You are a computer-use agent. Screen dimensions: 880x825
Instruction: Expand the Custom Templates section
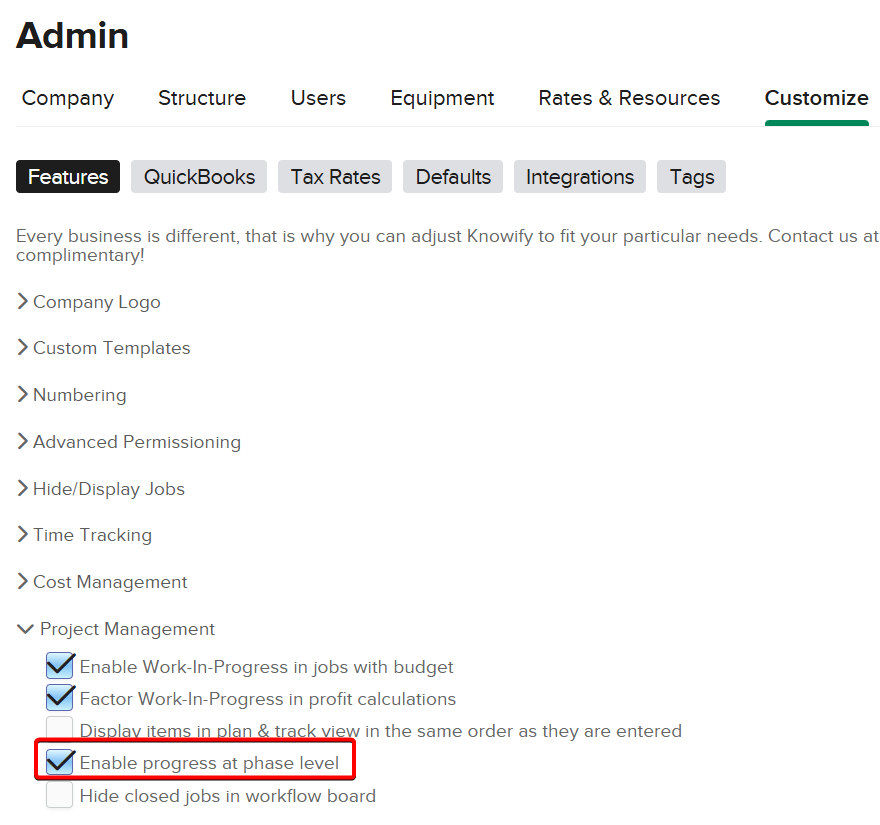(x=111, y=348)
